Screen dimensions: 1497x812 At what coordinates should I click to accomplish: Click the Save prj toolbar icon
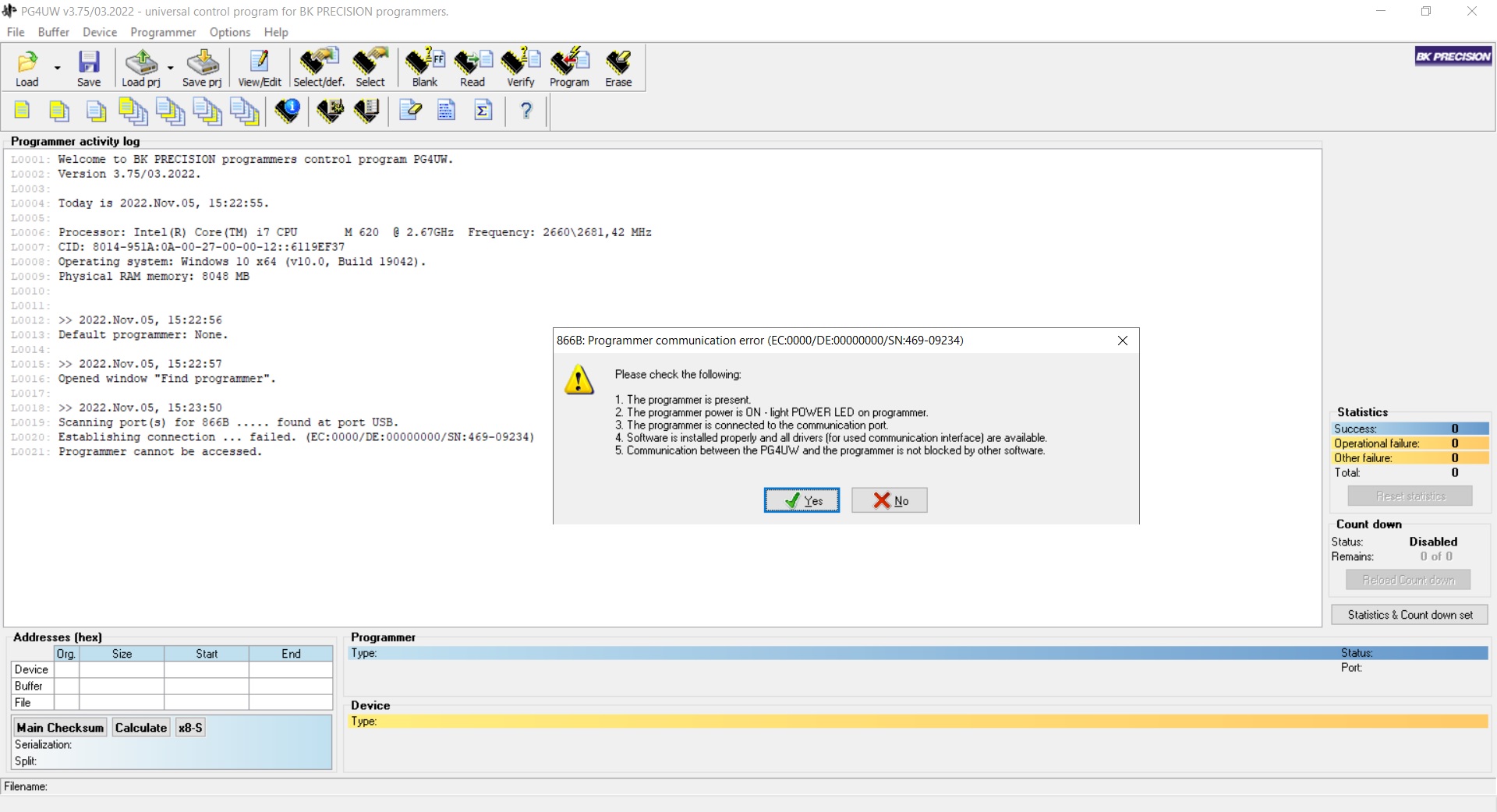202,68
